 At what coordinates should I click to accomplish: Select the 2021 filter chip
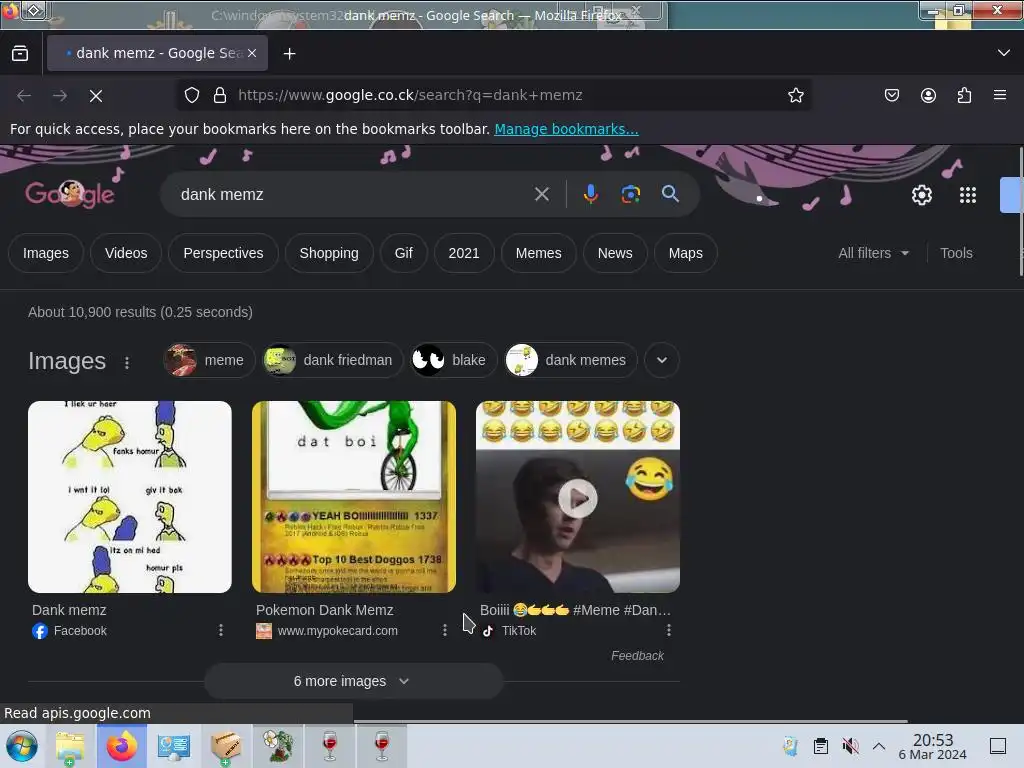[464, 253]
